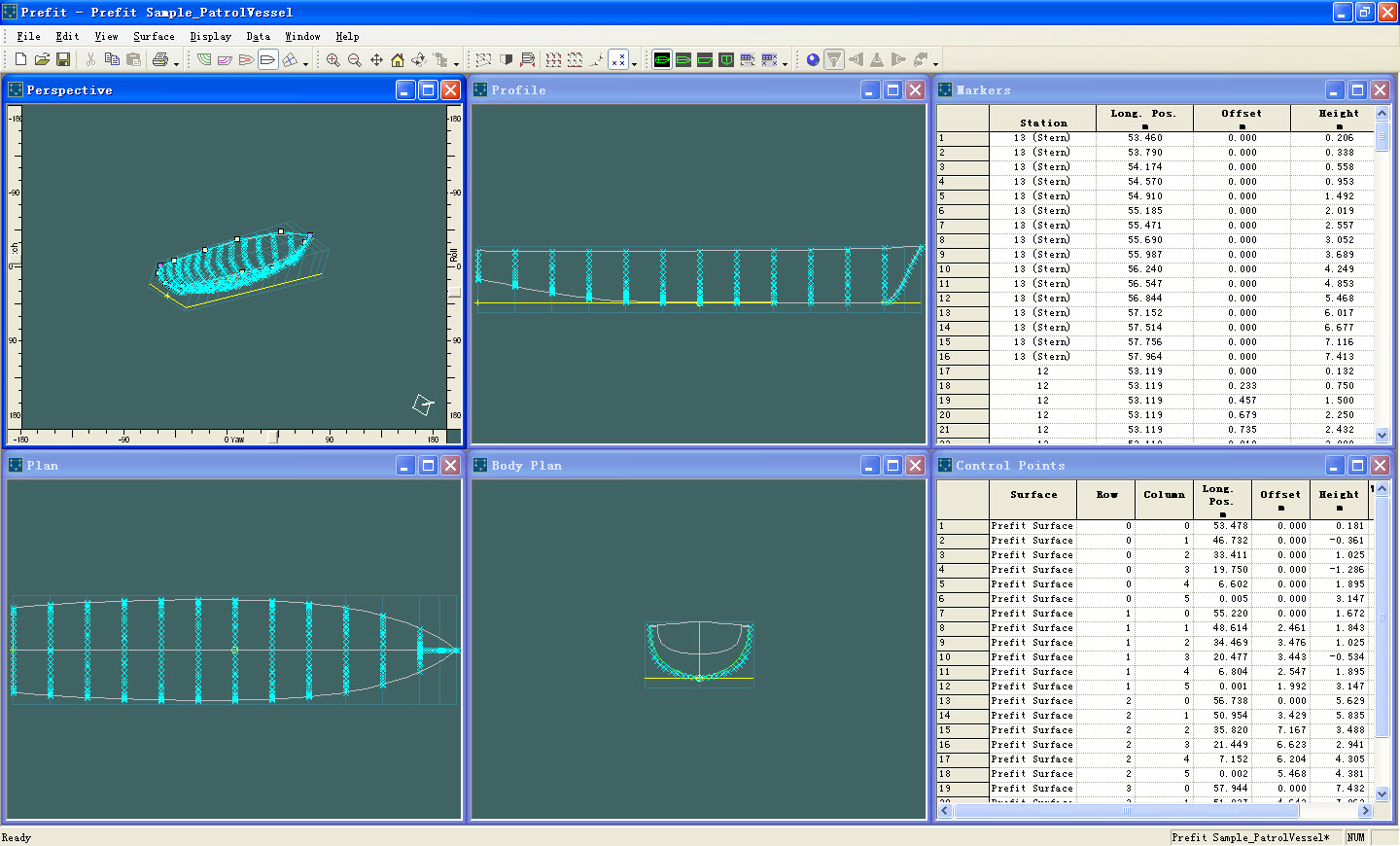Click the Column header in Control Points

coord(1164,500)
